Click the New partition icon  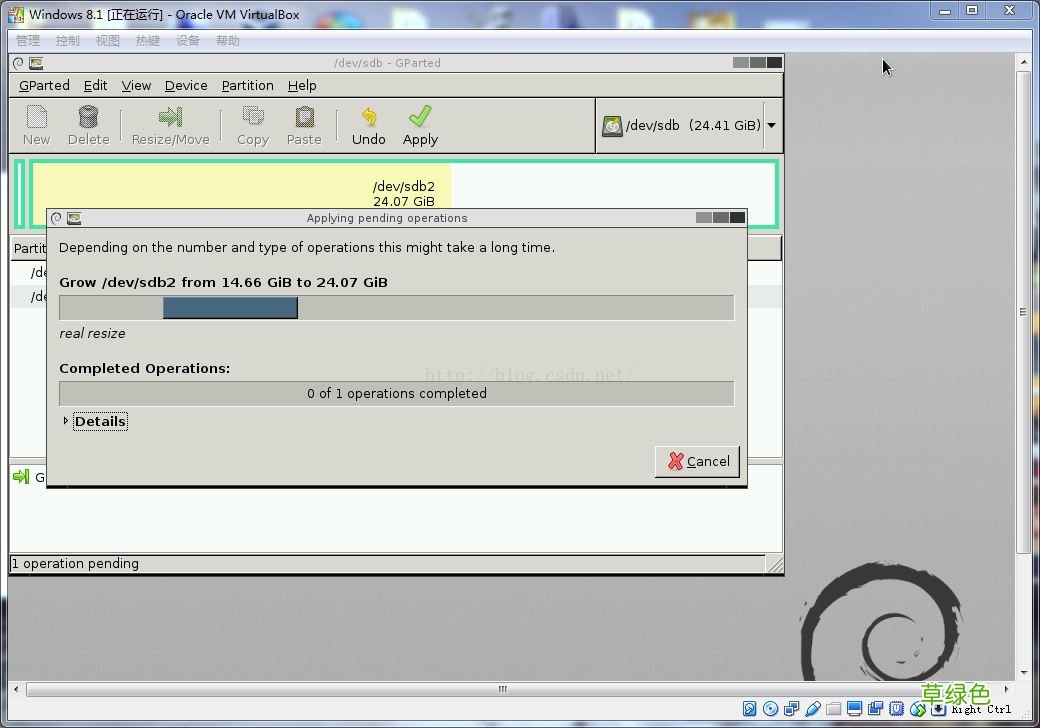pyautogui.click(x=36, y=117)
